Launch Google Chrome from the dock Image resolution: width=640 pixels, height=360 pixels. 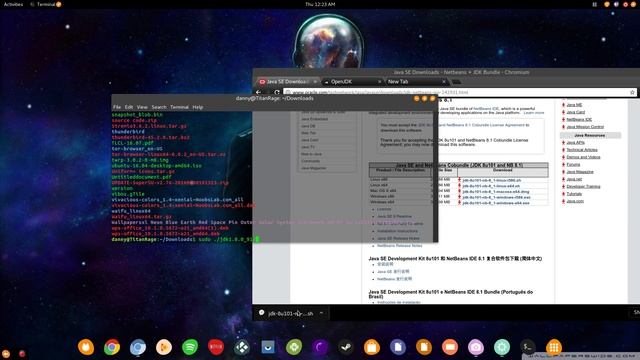112,347
